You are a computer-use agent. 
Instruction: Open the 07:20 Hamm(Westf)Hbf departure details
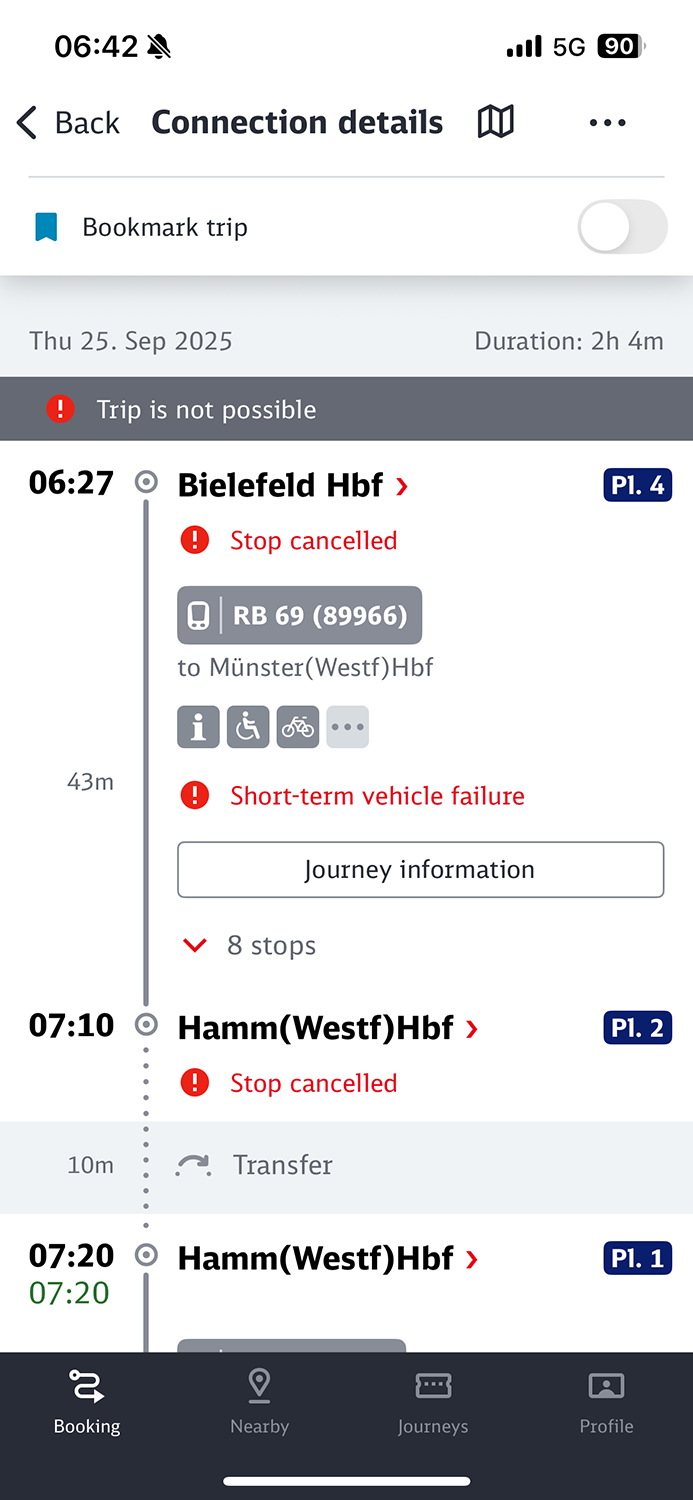coord(327,1258)
